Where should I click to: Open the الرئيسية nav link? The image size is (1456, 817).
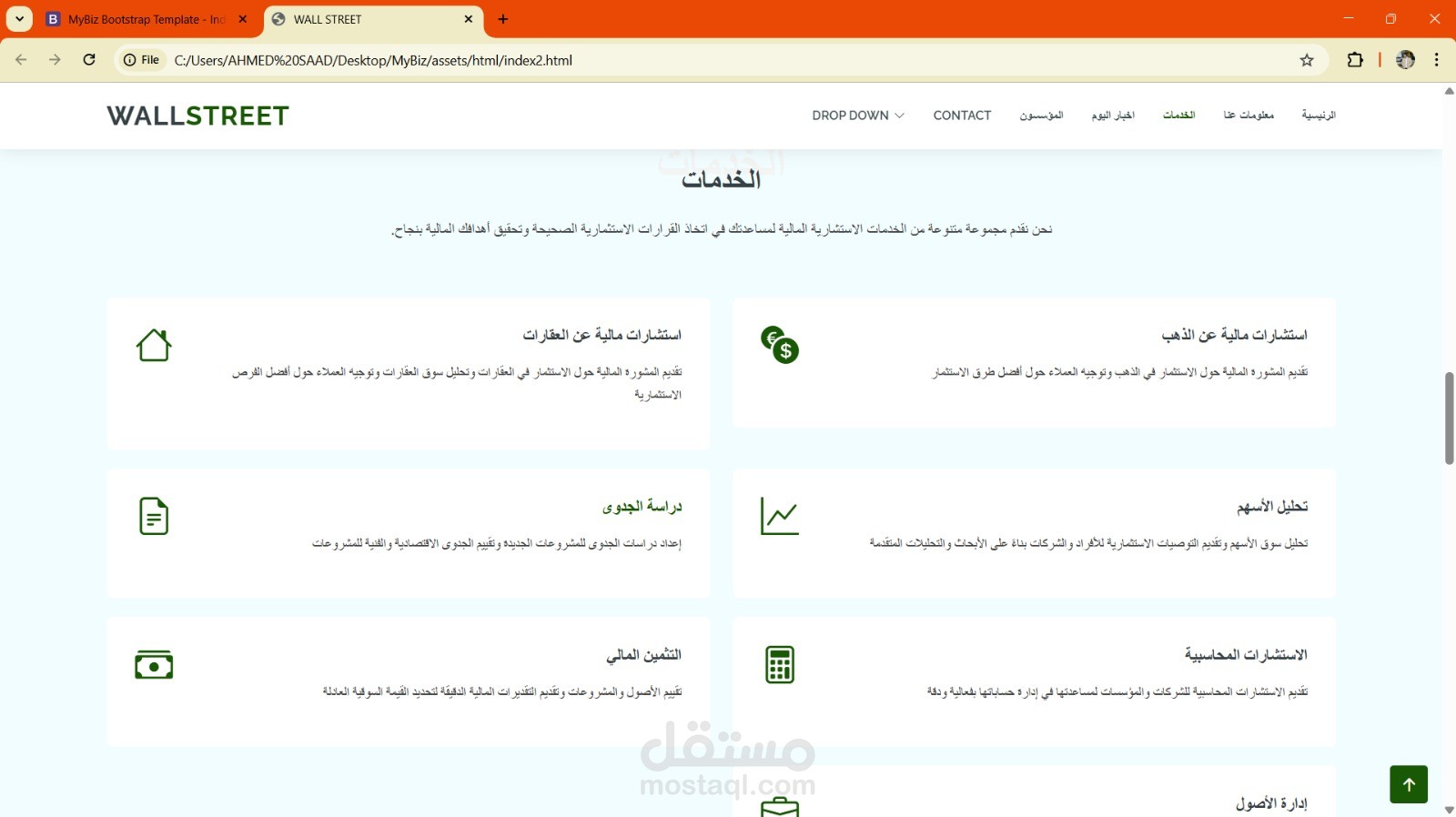pyautogui.click(x=1318, y=116)
